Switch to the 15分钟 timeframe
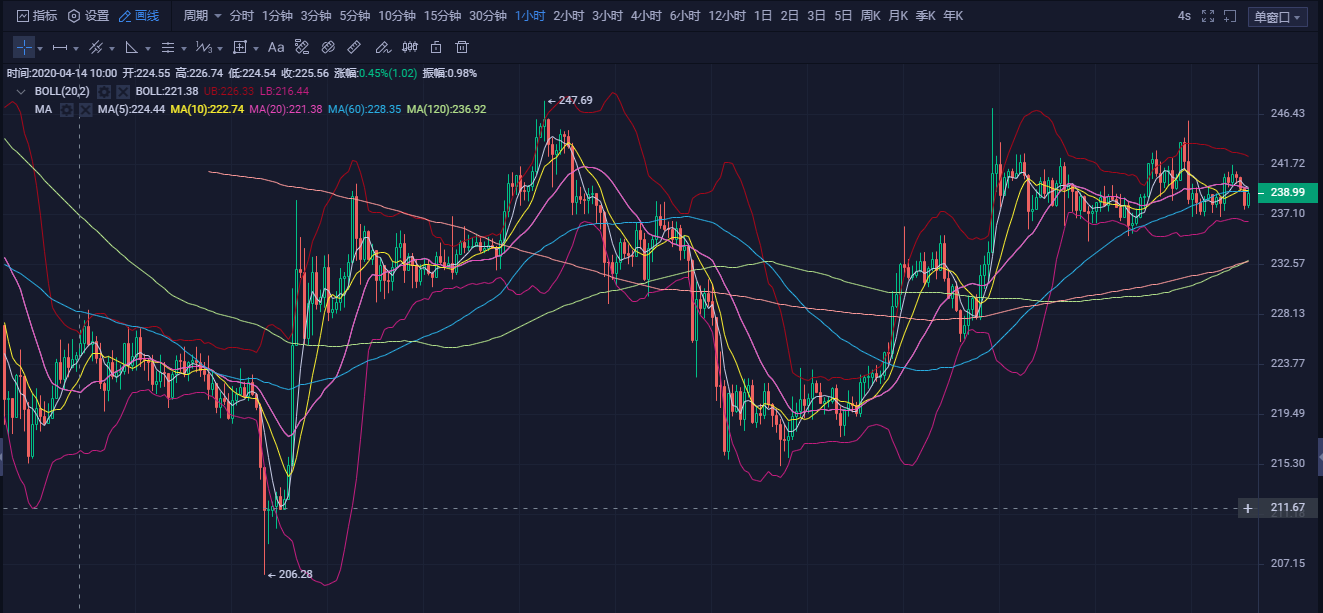Screen dimensions: 1323x613 [442, 16]
